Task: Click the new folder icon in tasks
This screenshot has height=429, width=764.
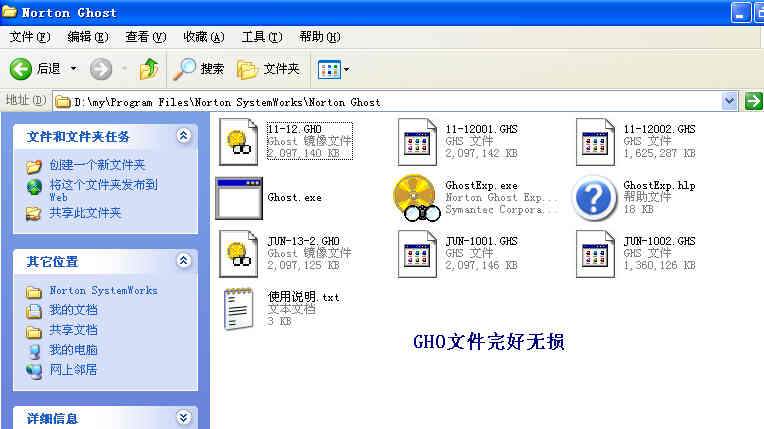Action: coord(34,166)
